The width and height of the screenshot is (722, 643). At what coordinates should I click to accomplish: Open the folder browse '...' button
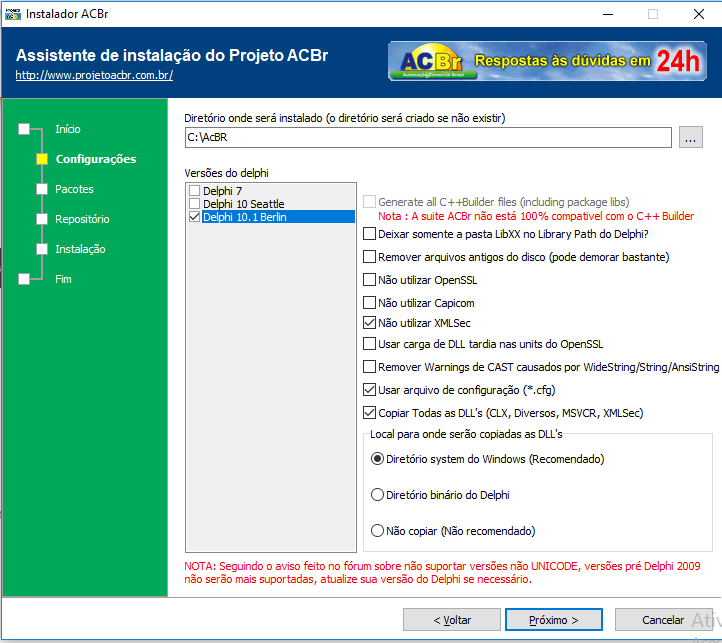[x=691, y=137]
